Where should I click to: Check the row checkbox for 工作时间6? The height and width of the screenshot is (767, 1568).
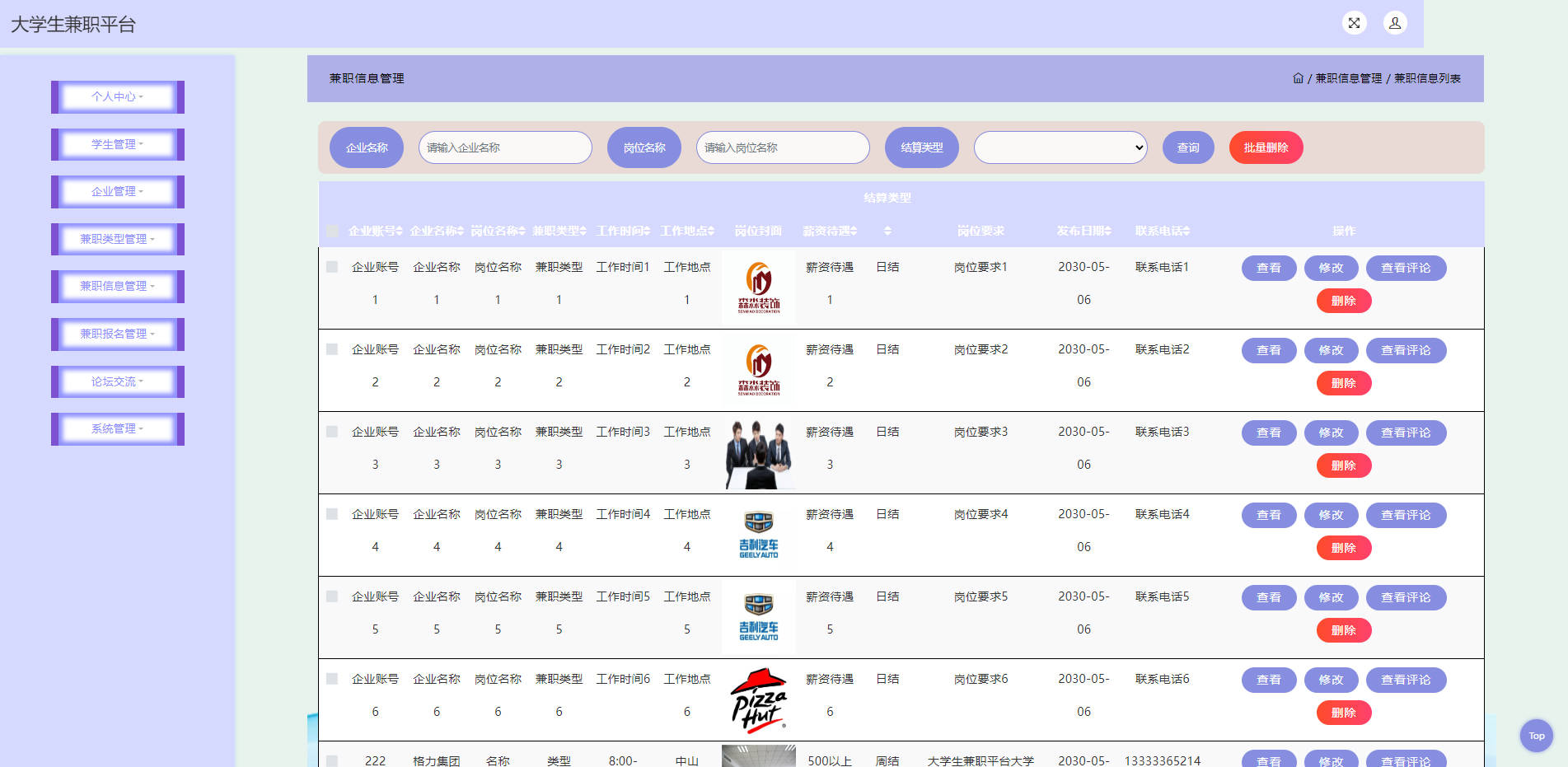(332, 679)
